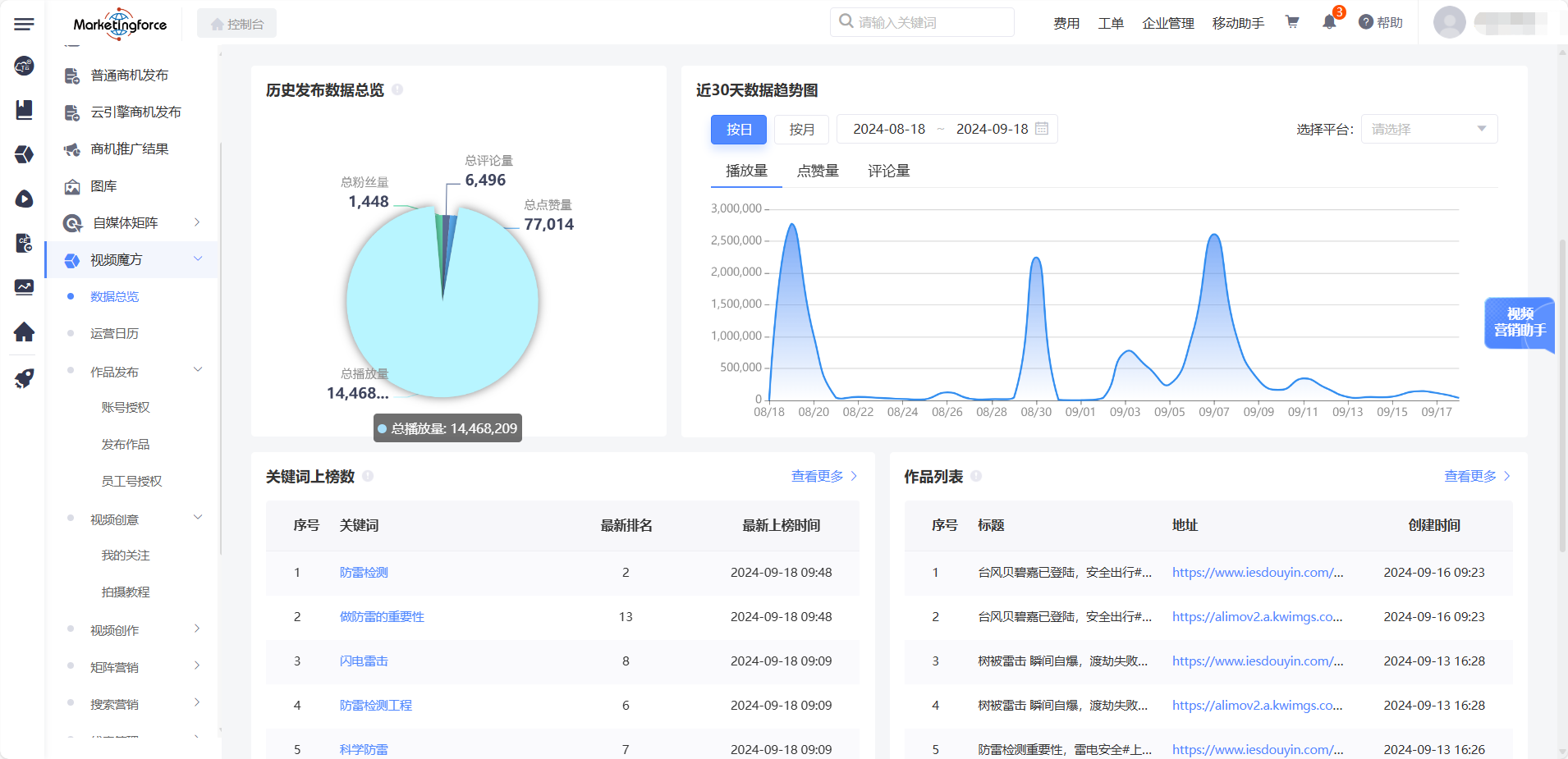Image resolution: width=1568 pixels, height=759 pixels.
Task: Click the keyword search input field
Action: click(x=929, y=22)
